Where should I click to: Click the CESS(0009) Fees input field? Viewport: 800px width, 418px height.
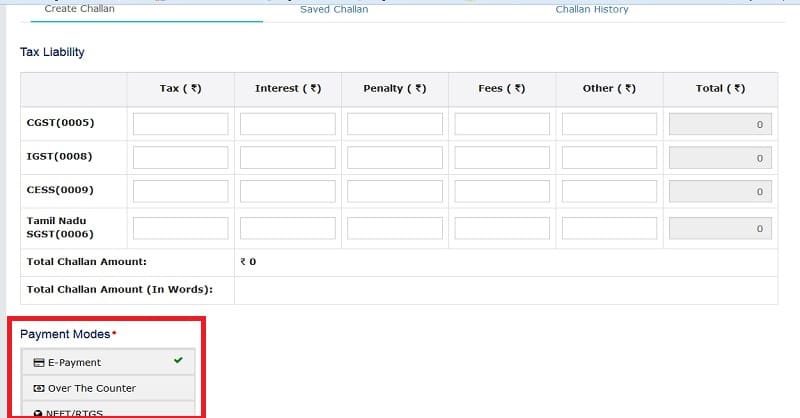pyautogui.click(x=502, y=191)
